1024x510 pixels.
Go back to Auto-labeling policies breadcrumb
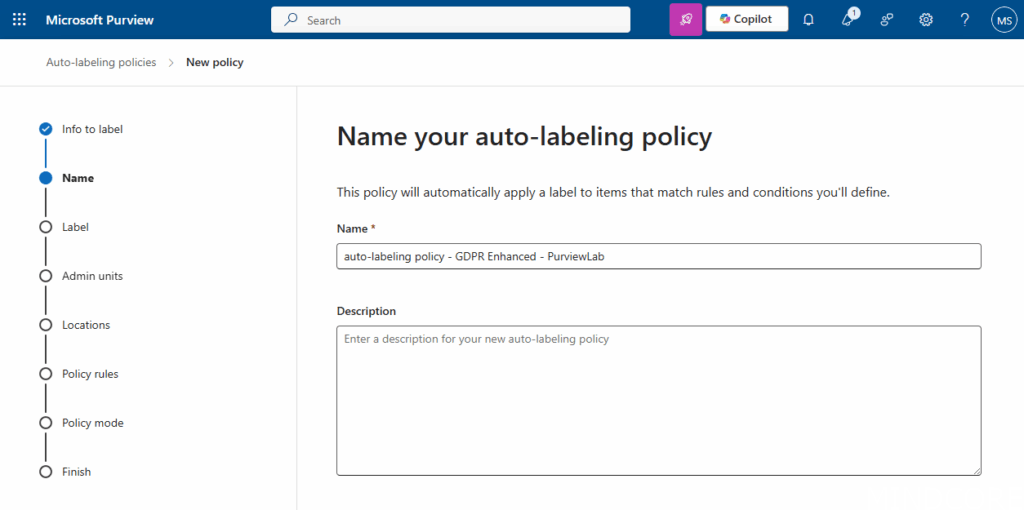point(101,62)
